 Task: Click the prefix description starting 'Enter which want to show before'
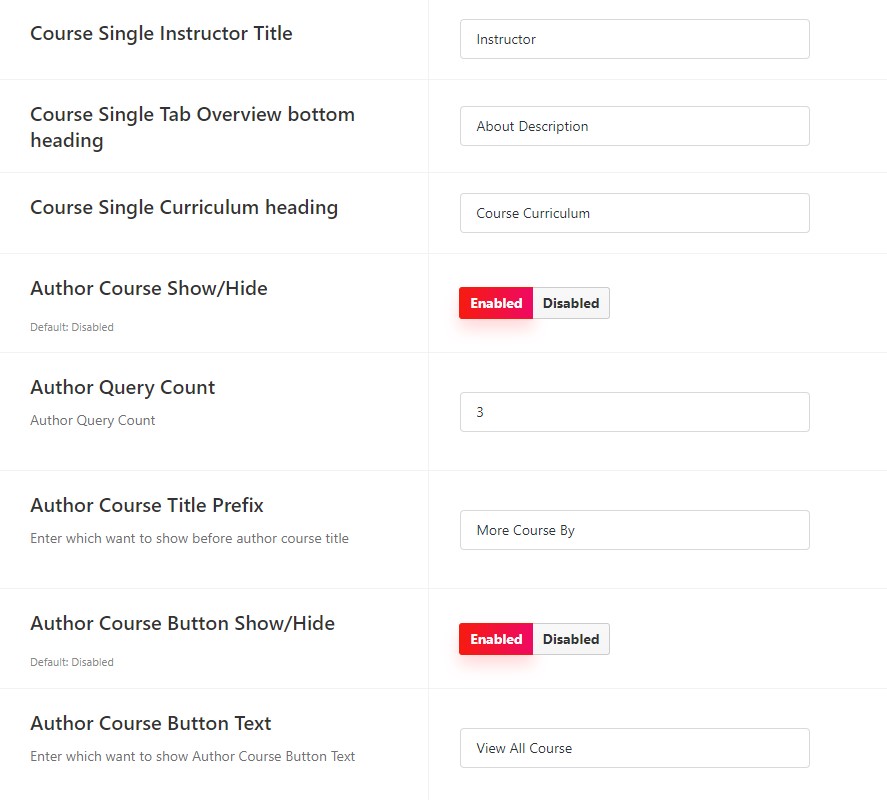tap(190, 538)
